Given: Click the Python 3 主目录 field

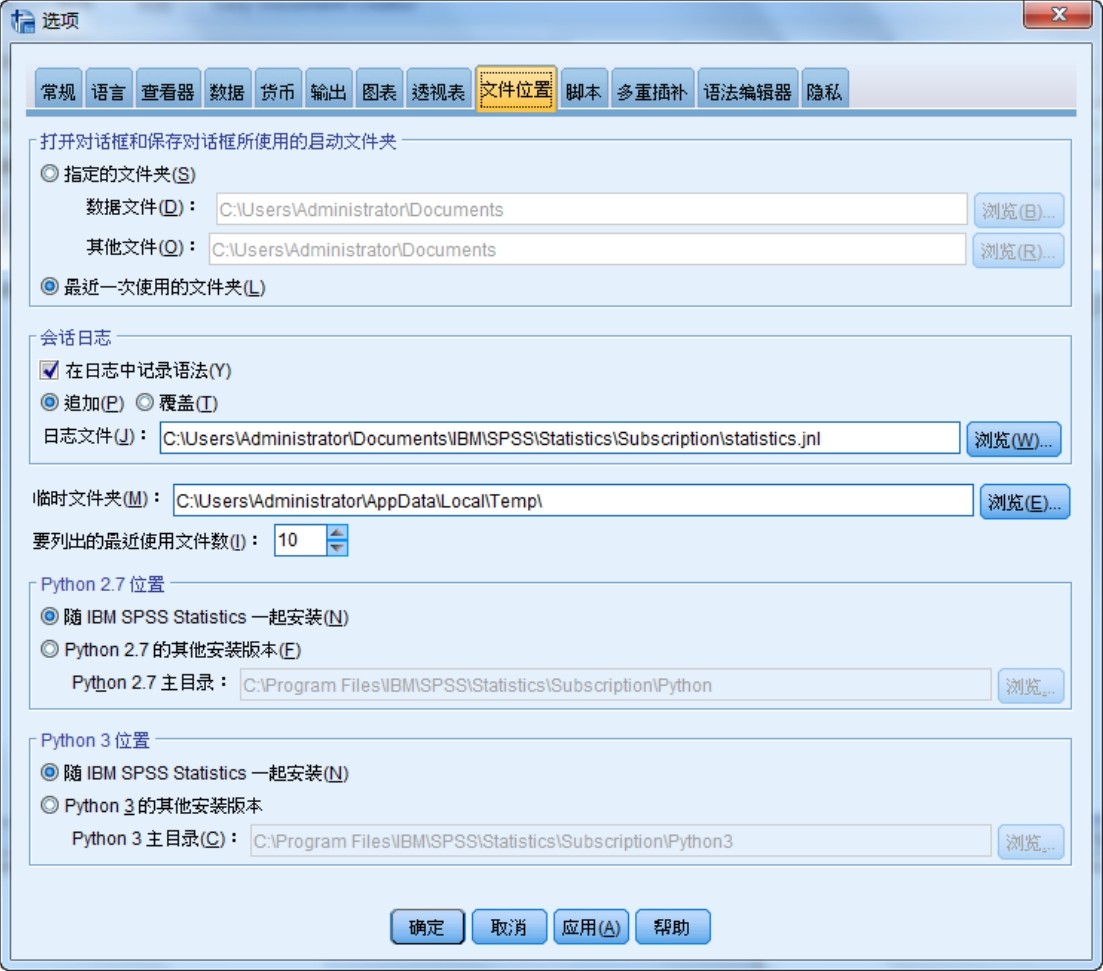Looking at the screenshot, I should tap(620, 841).
